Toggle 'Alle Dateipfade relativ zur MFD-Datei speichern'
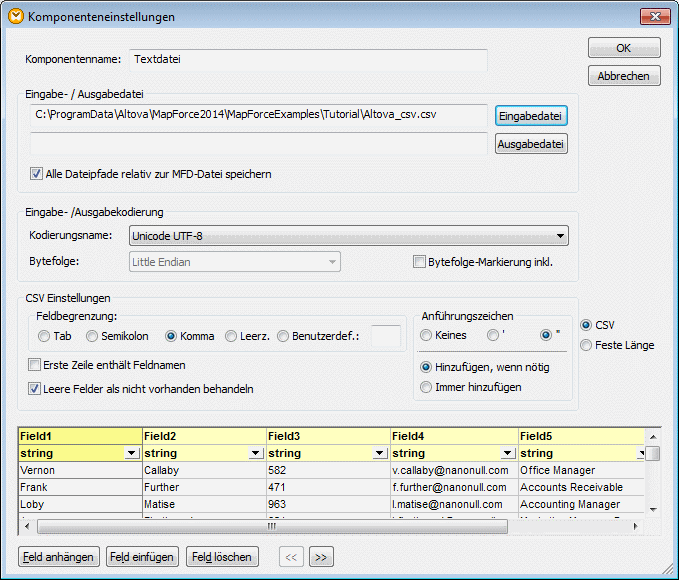The width and height of the screenshot is (679, 580). (x=38, y=174)
